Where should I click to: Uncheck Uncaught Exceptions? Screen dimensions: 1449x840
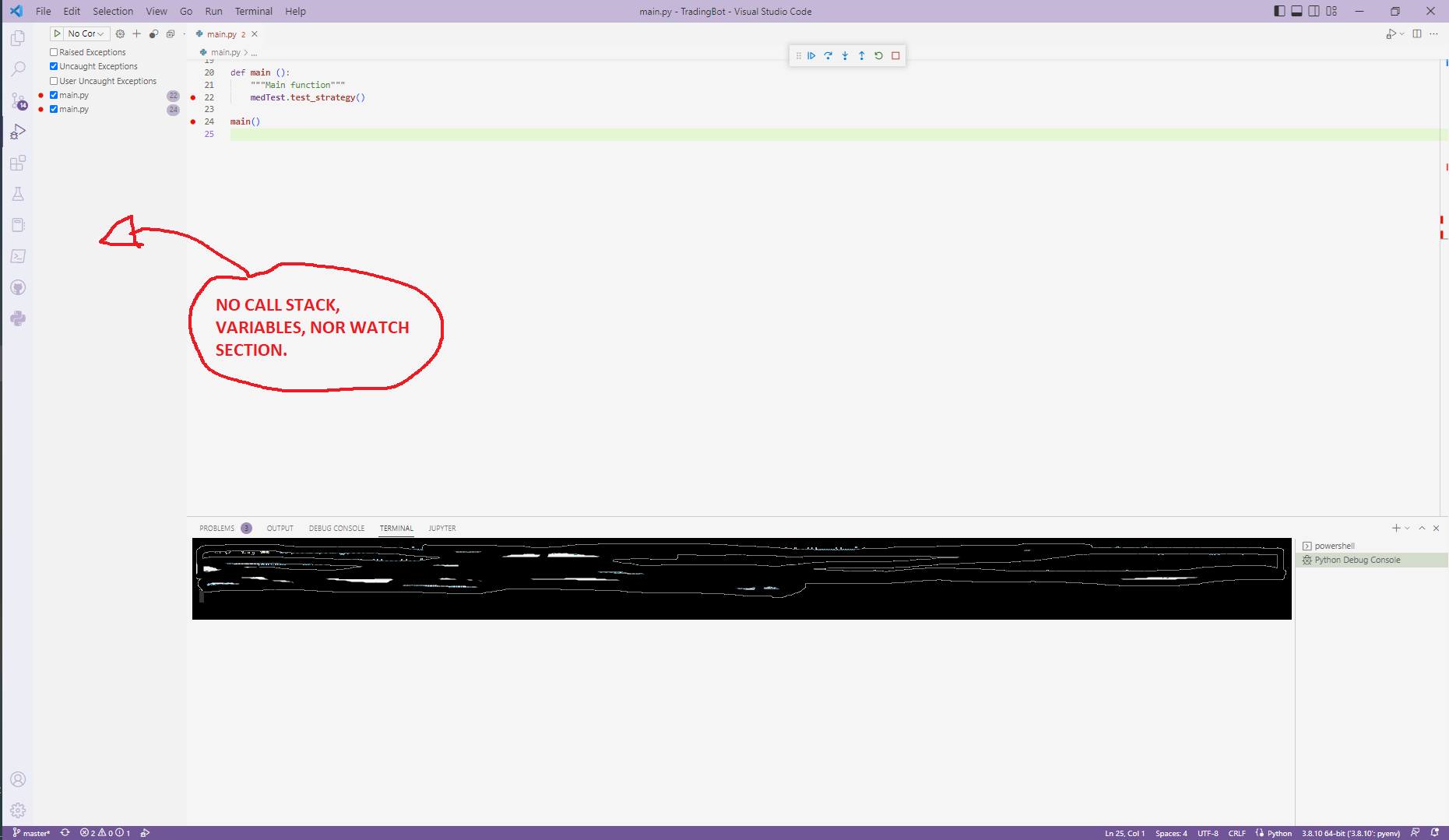click(x=54, y=66)
